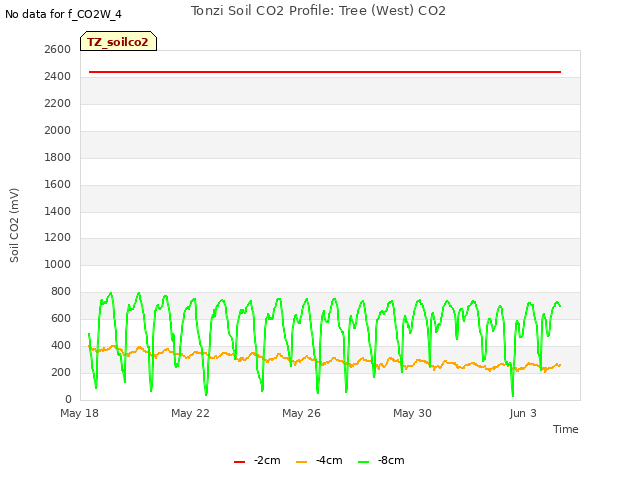Click the 2400 y-axis tick label
The width and height of the screenshot is (640, 480).
[58, 76]
